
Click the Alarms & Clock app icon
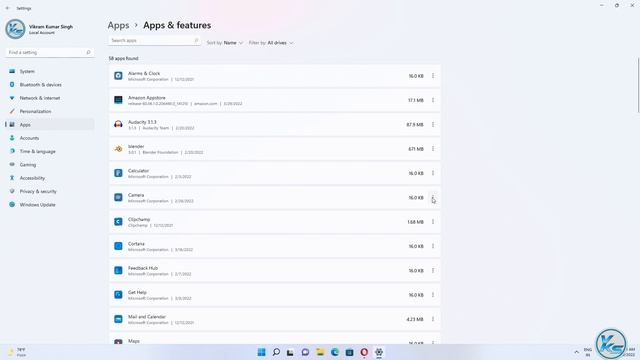click(118, 76)
